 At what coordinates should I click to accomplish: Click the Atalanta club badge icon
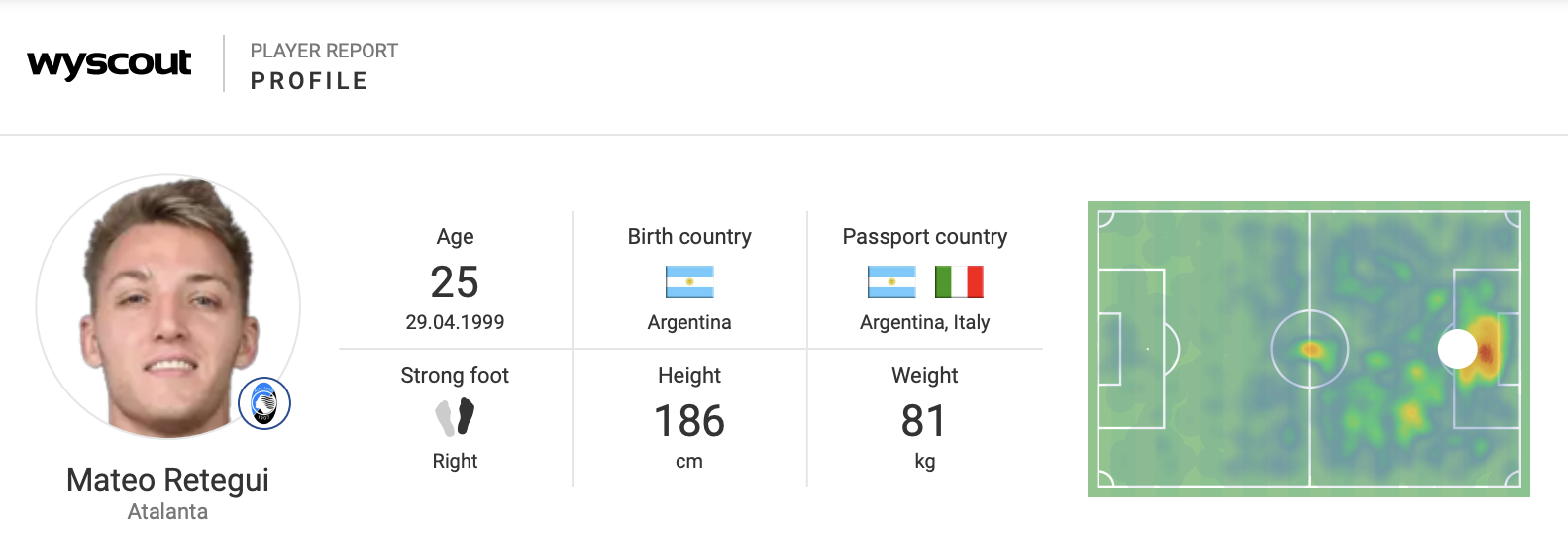click(x=264, y=403)
